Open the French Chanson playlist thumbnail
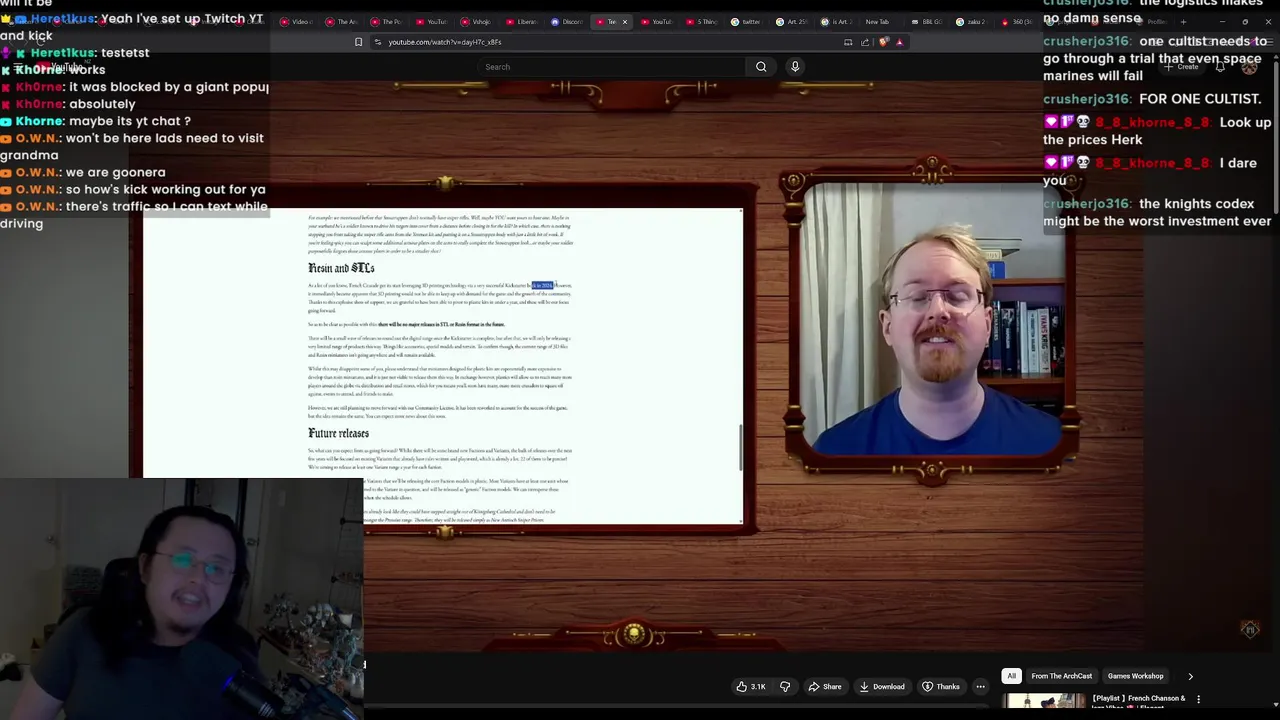 (x=1045, y=702)
